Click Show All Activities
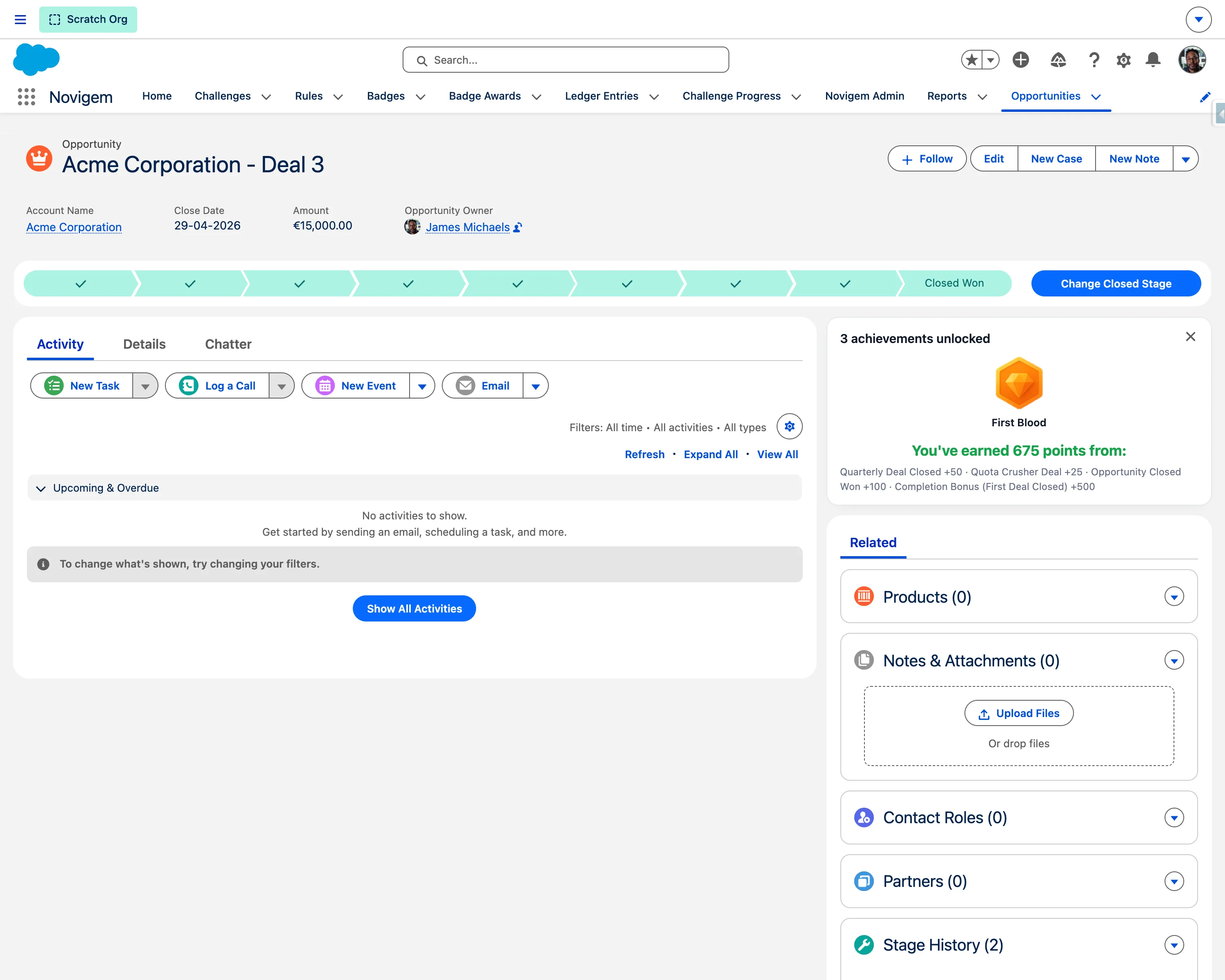Viewport: 1225px width, 980px height. pos(414,608)
